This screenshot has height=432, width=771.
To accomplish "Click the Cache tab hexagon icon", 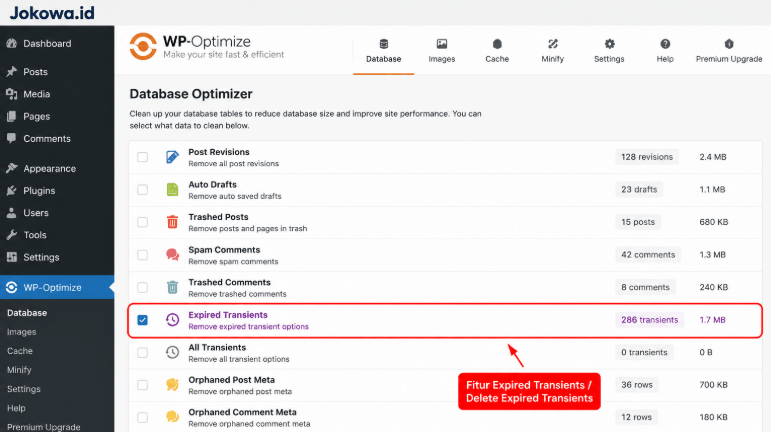I will coord(497,44).
